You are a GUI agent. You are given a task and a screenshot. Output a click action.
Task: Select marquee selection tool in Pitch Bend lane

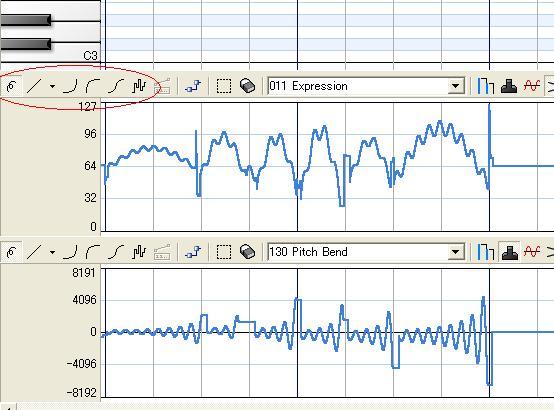coord(224,252)
